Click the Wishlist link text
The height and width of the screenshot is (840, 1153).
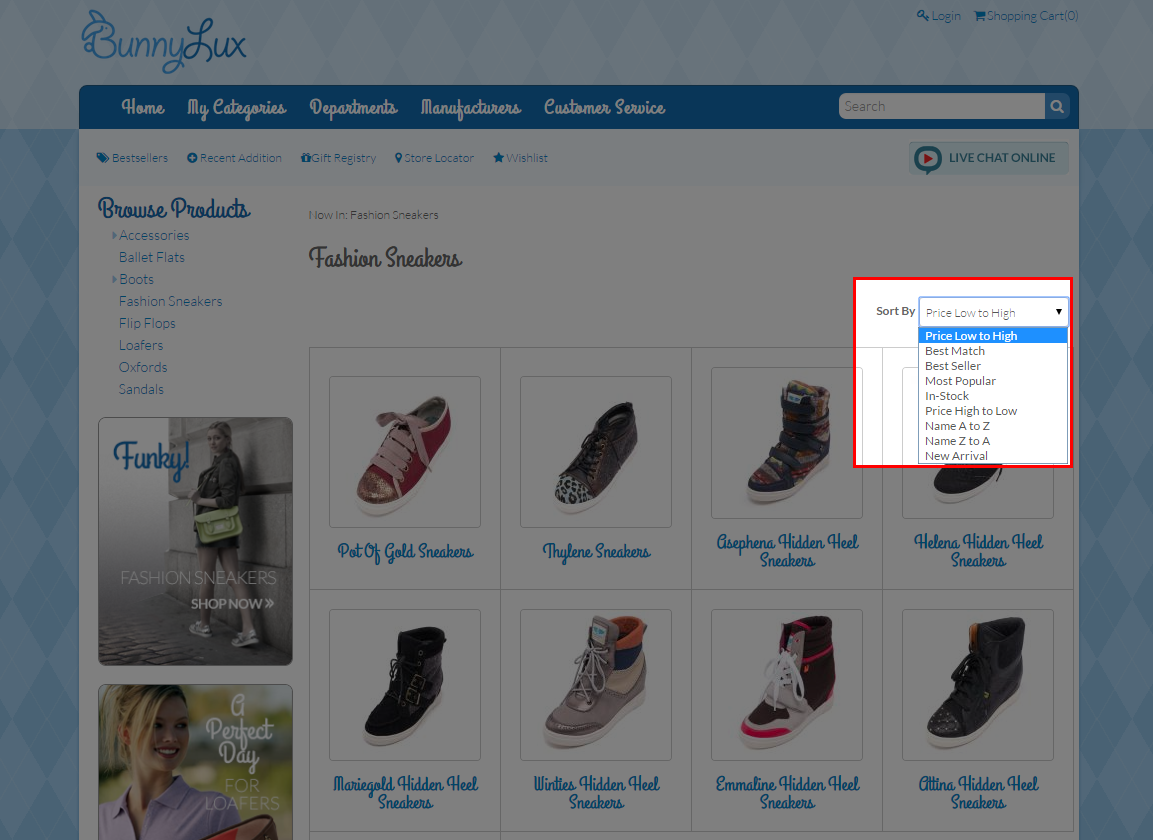[x=526, y=158]
